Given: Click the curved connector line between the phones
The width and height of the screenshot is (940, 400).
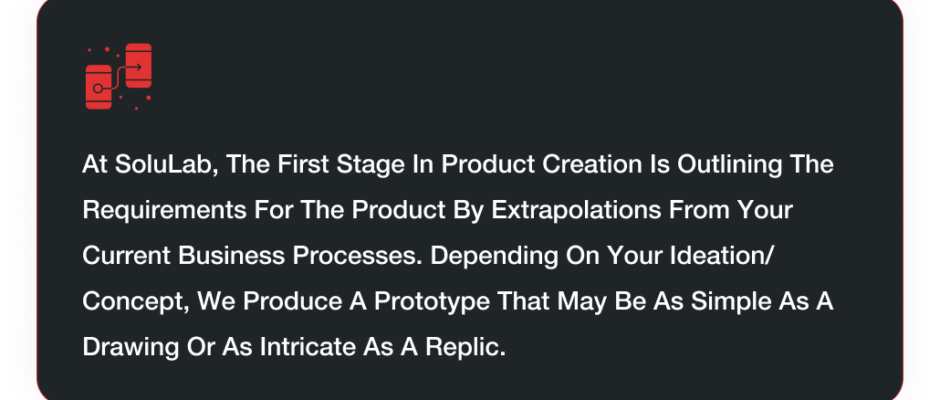Looking at the screenshot, I should click(118, 79).
